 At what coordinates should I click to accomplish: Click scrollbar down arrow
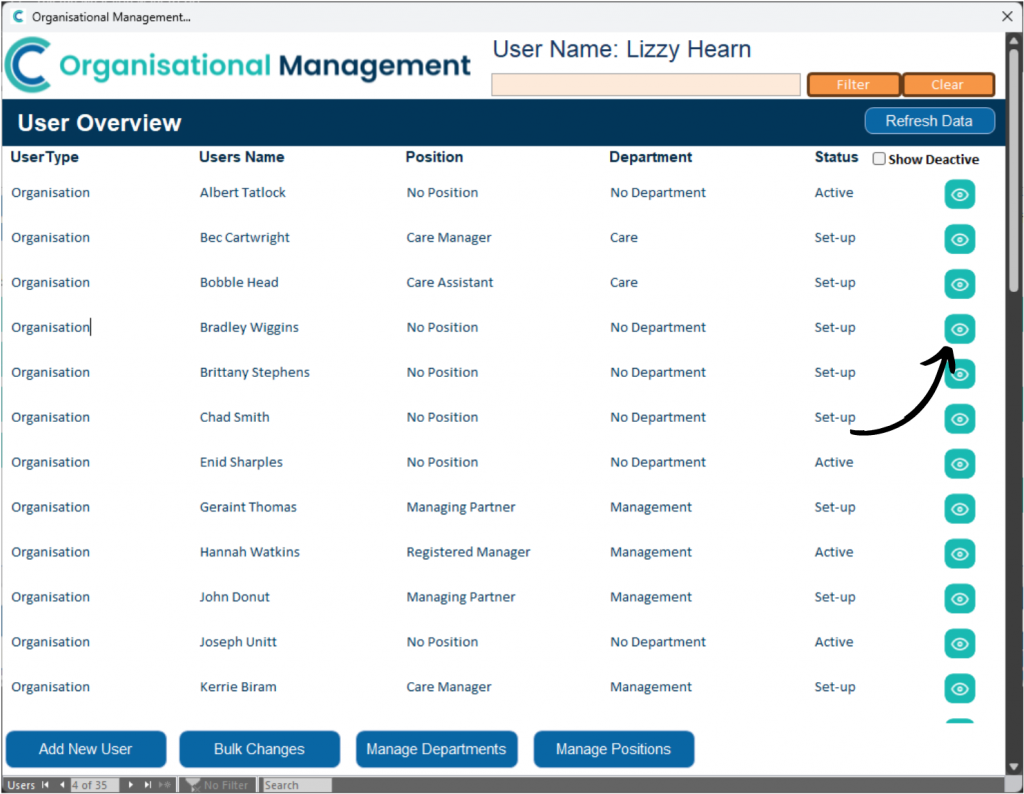(x=1014, y=767)
